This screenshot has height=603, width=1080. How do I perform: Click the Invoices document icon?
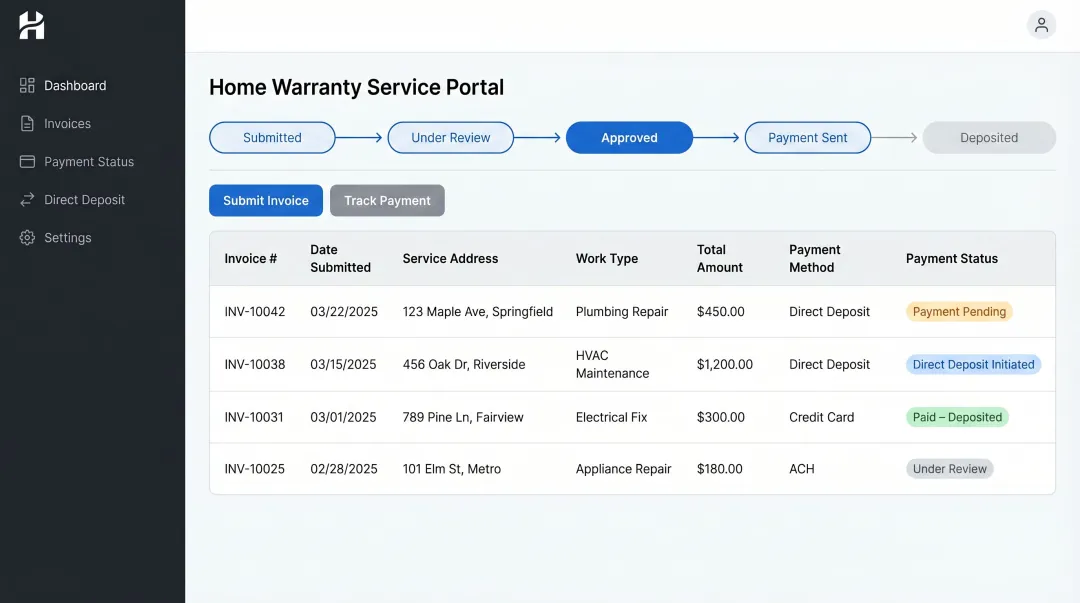[x=27, y=123]
